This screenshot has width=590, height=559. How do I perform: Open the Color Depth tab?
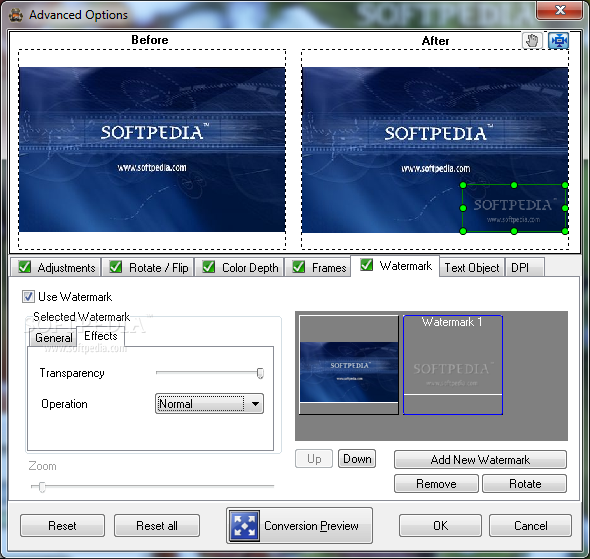239,267
